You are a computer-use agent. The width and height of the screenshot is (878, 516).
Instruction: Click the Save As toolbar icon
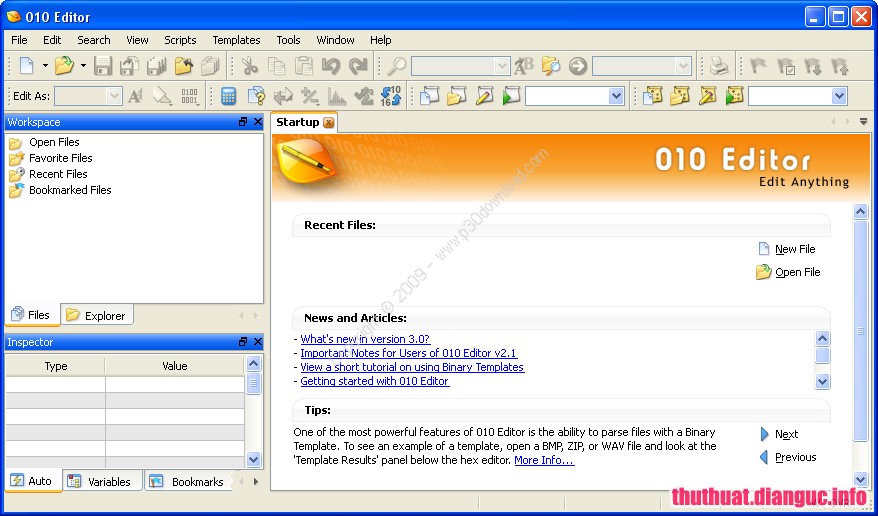(x=130, y=66)
